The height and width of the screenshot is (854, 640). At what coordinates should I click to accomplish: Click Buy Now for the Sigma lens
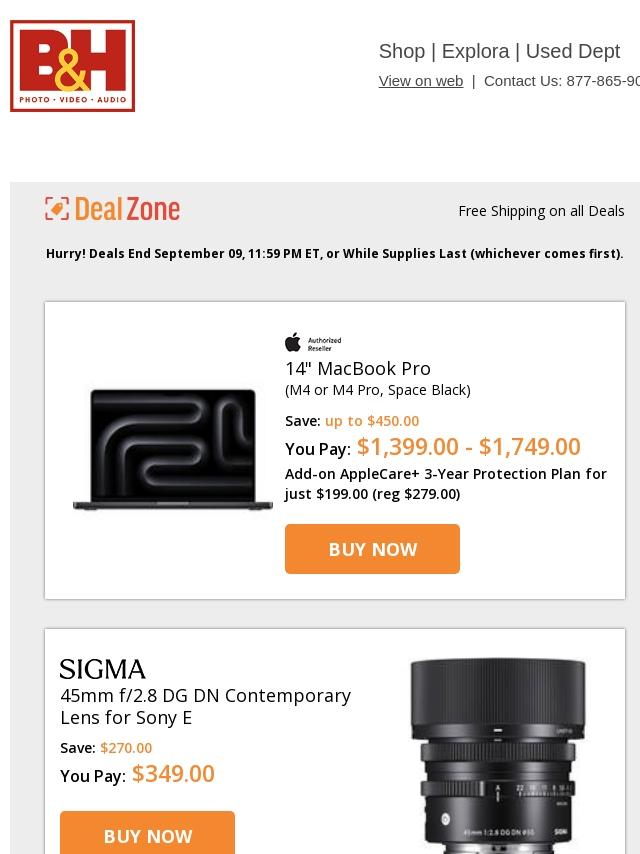pos(148,833)
